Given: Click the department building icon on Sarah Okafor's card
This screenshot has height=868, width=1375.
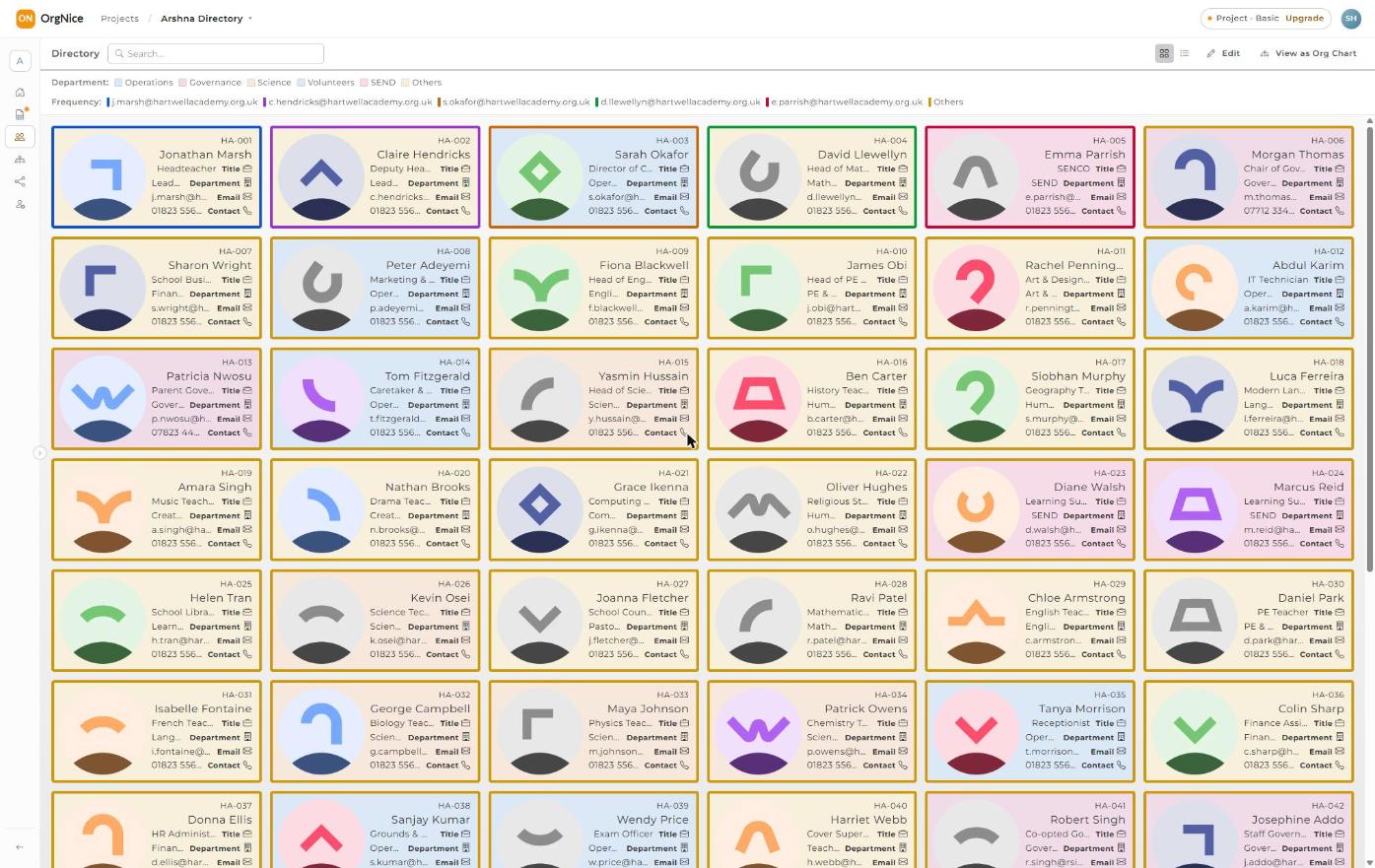Looking at the screenshot, I should point(684,182).
